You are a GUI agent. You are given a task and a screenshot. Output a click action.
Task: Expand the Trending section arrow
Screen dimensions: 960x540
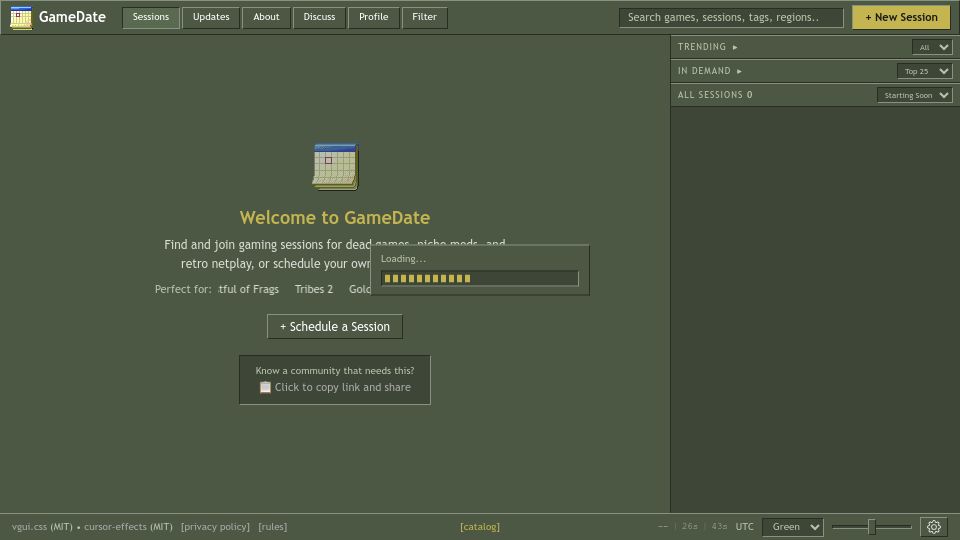point(735,47)
